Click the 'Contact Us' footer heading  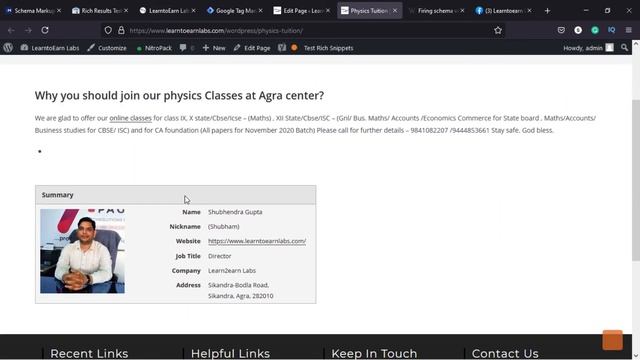[505, 353]
